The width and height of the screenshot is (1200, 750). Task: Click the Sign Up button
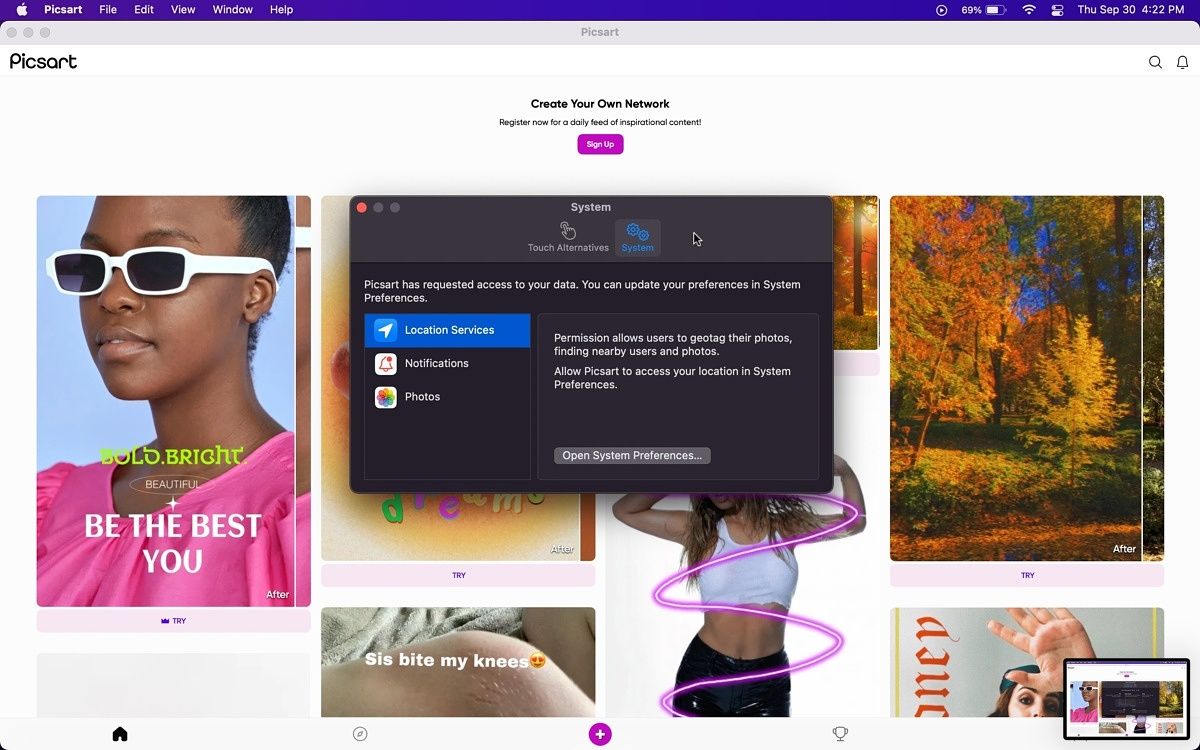(x=600, y=144)
